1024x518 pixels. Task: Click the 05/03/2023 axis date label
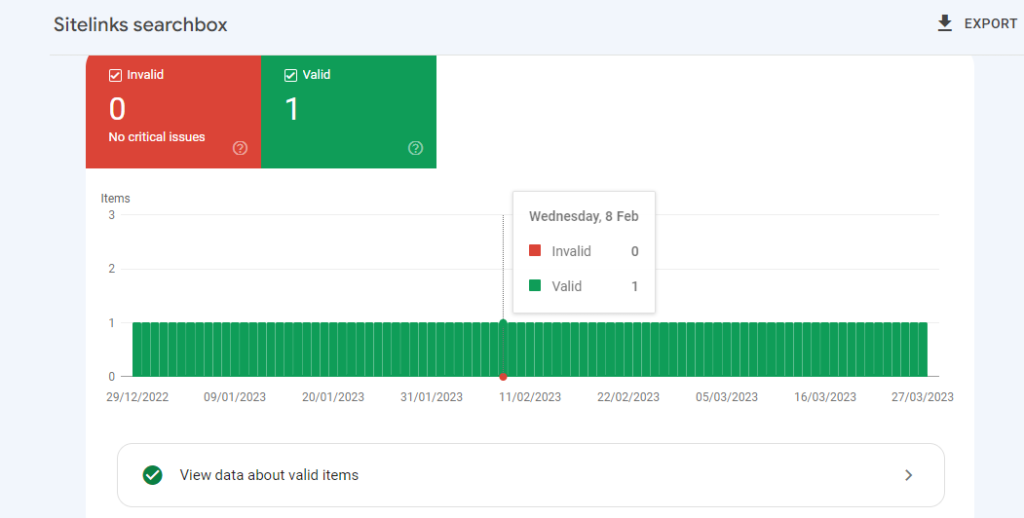(726, 397)
